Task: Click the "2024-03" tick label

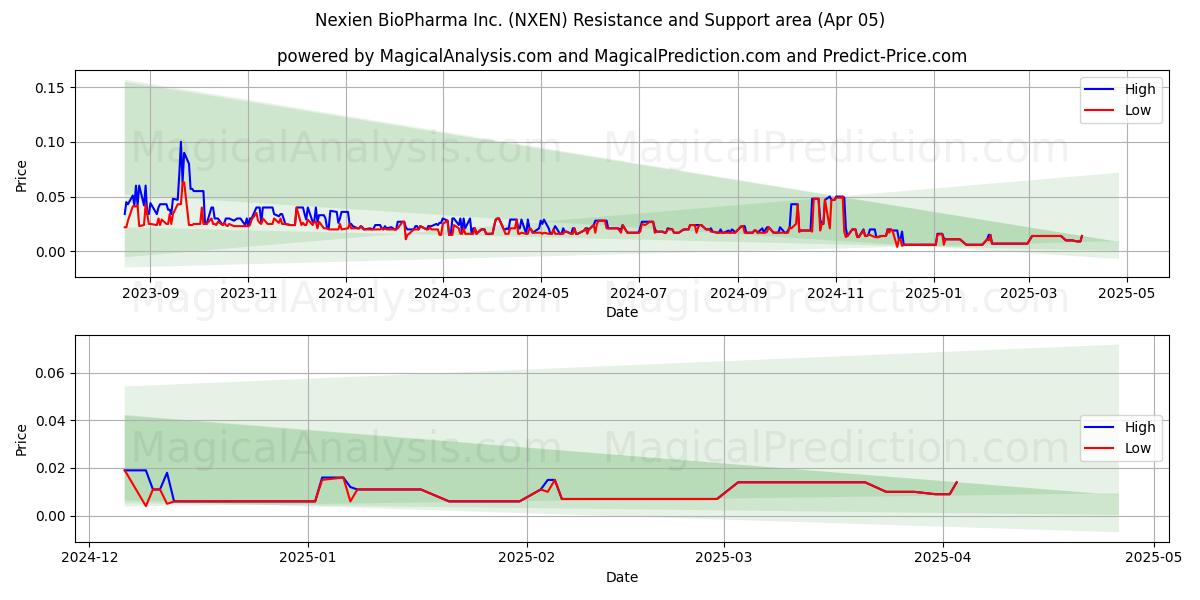Action: (443, 294)
